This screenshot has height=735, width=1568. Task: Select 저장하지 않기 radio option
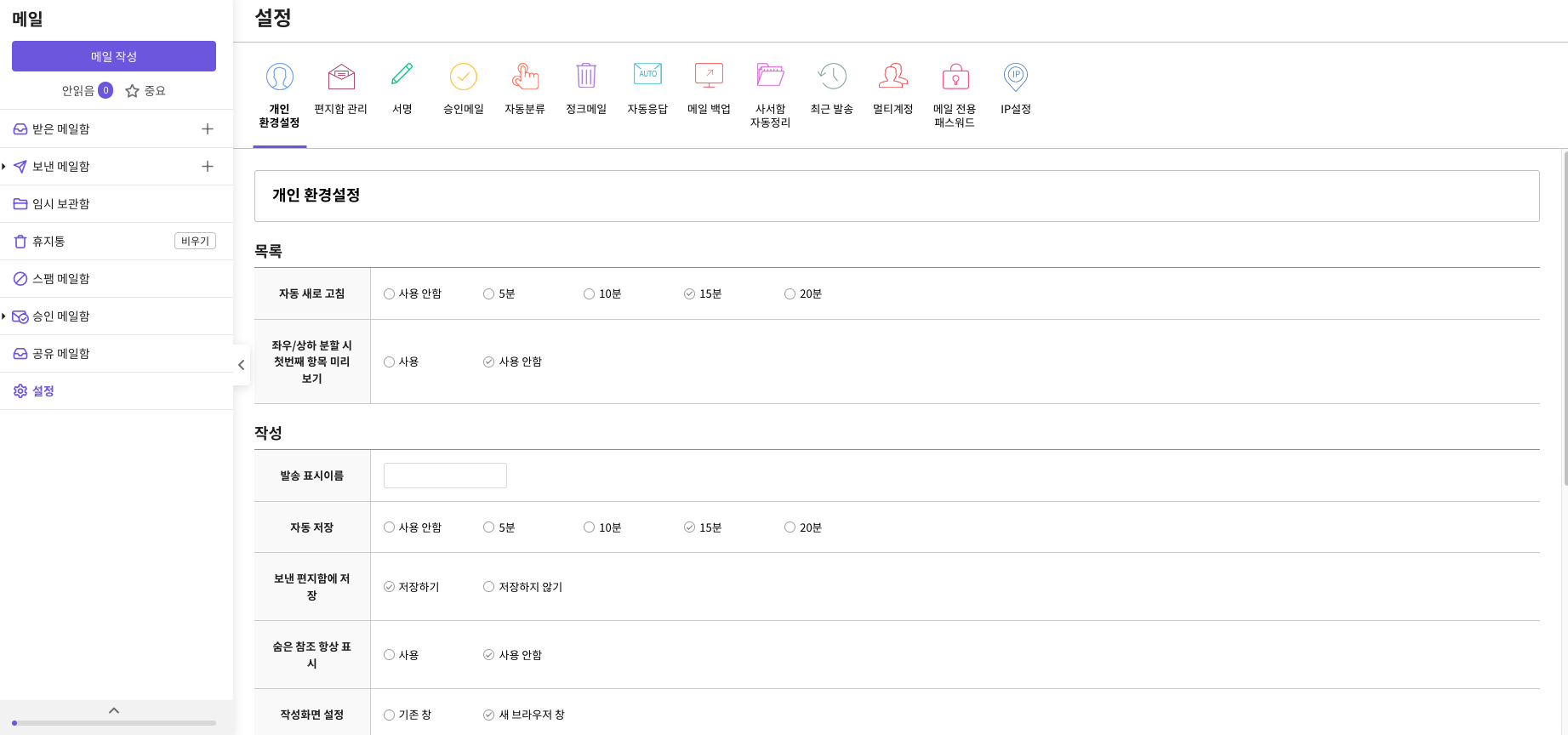tap(489, 587)
